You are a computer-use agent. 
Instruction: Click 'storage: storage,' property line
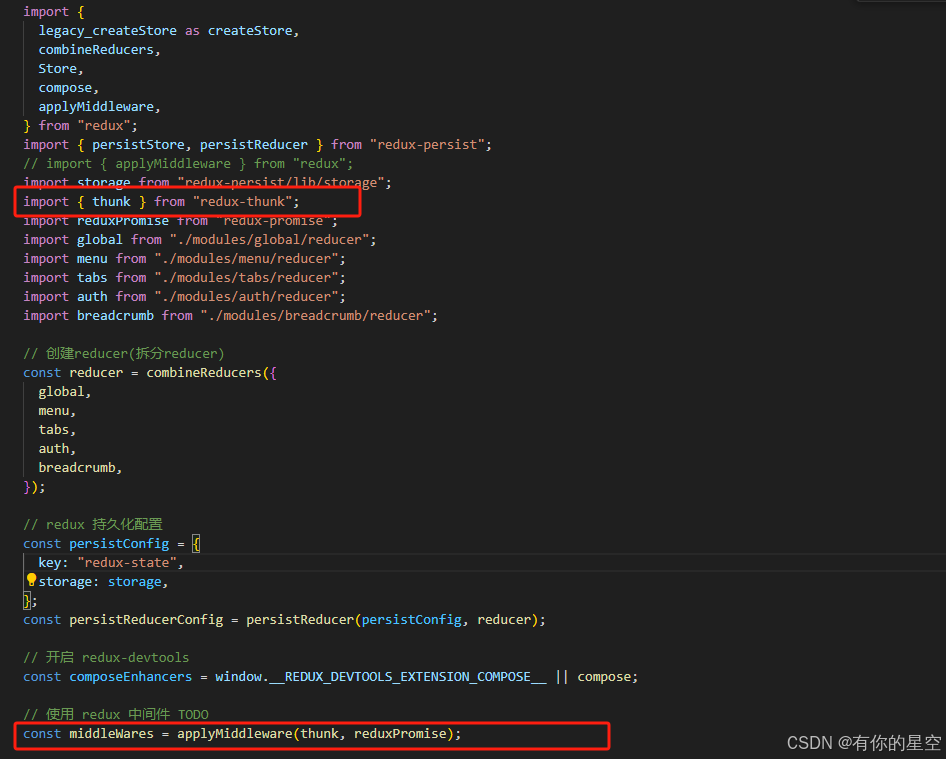103,582
